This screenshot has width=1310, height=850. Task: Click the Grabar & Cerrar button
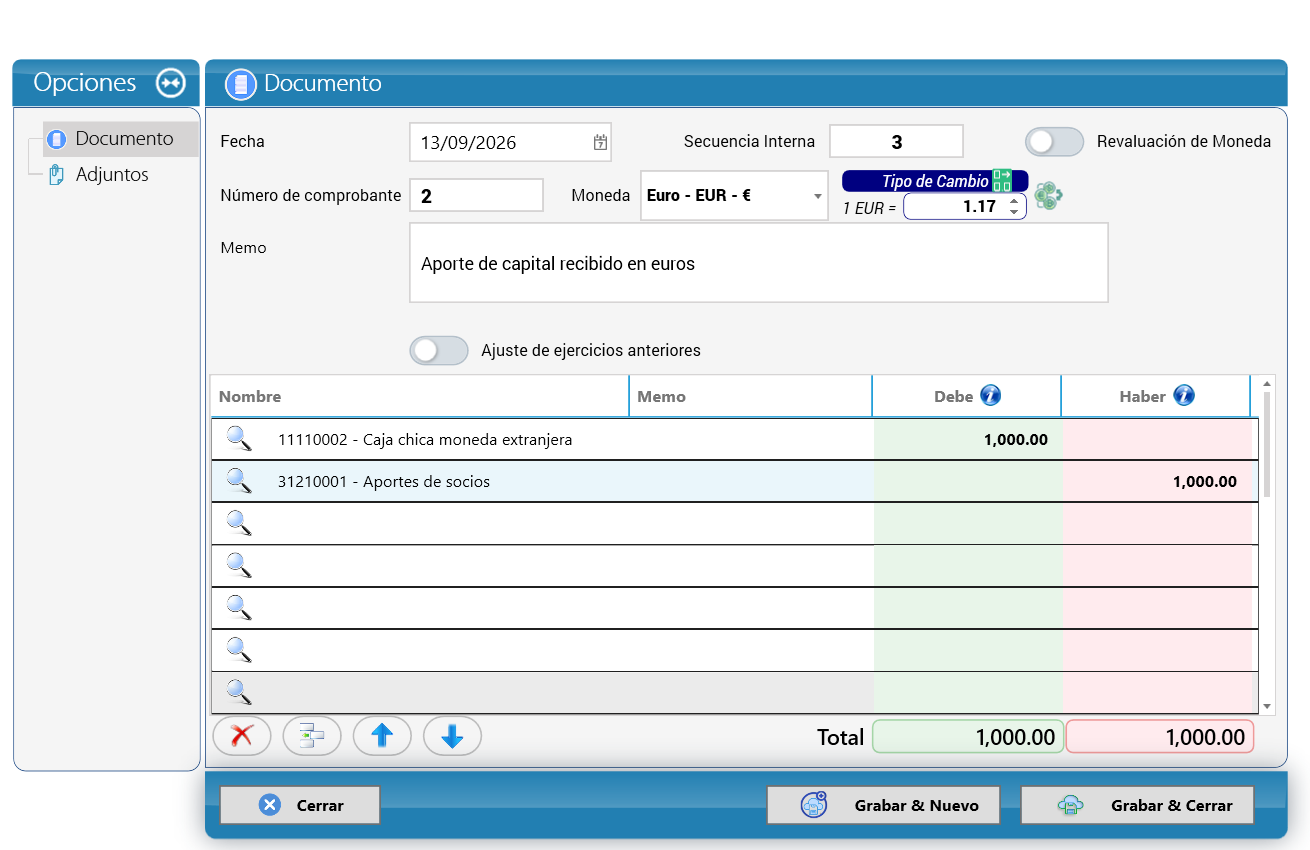tap(1137, 805)
